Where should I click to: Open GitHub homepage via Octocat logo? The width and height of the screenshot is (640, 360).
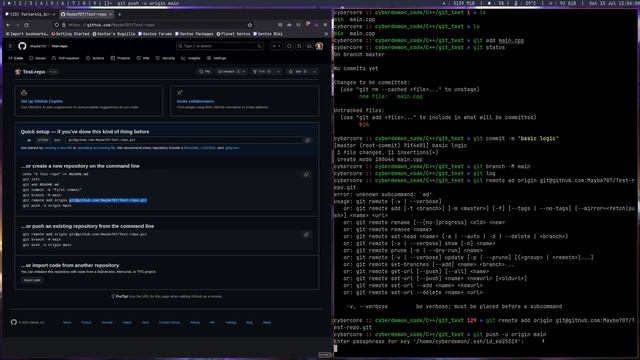[x=22, y=46]
